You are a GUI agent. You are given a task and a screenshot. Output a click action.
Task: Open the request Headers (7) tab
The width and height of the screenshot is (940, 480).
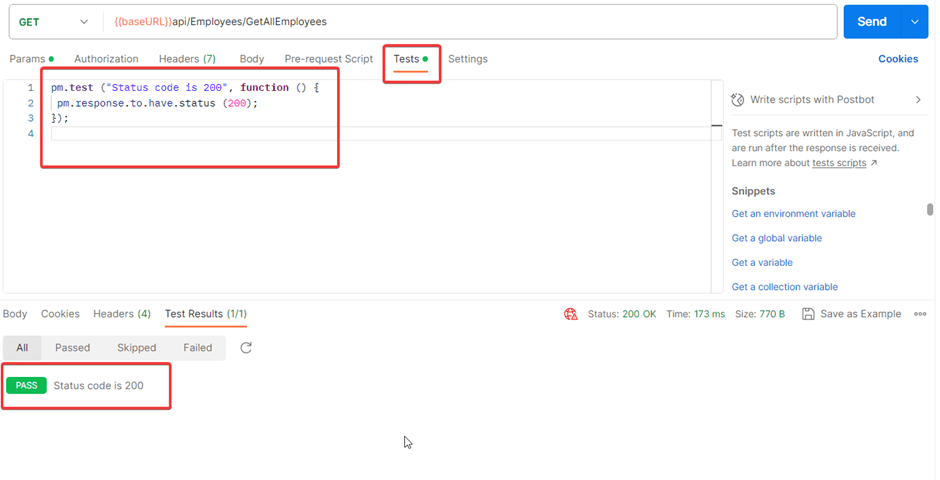point(187,59)
